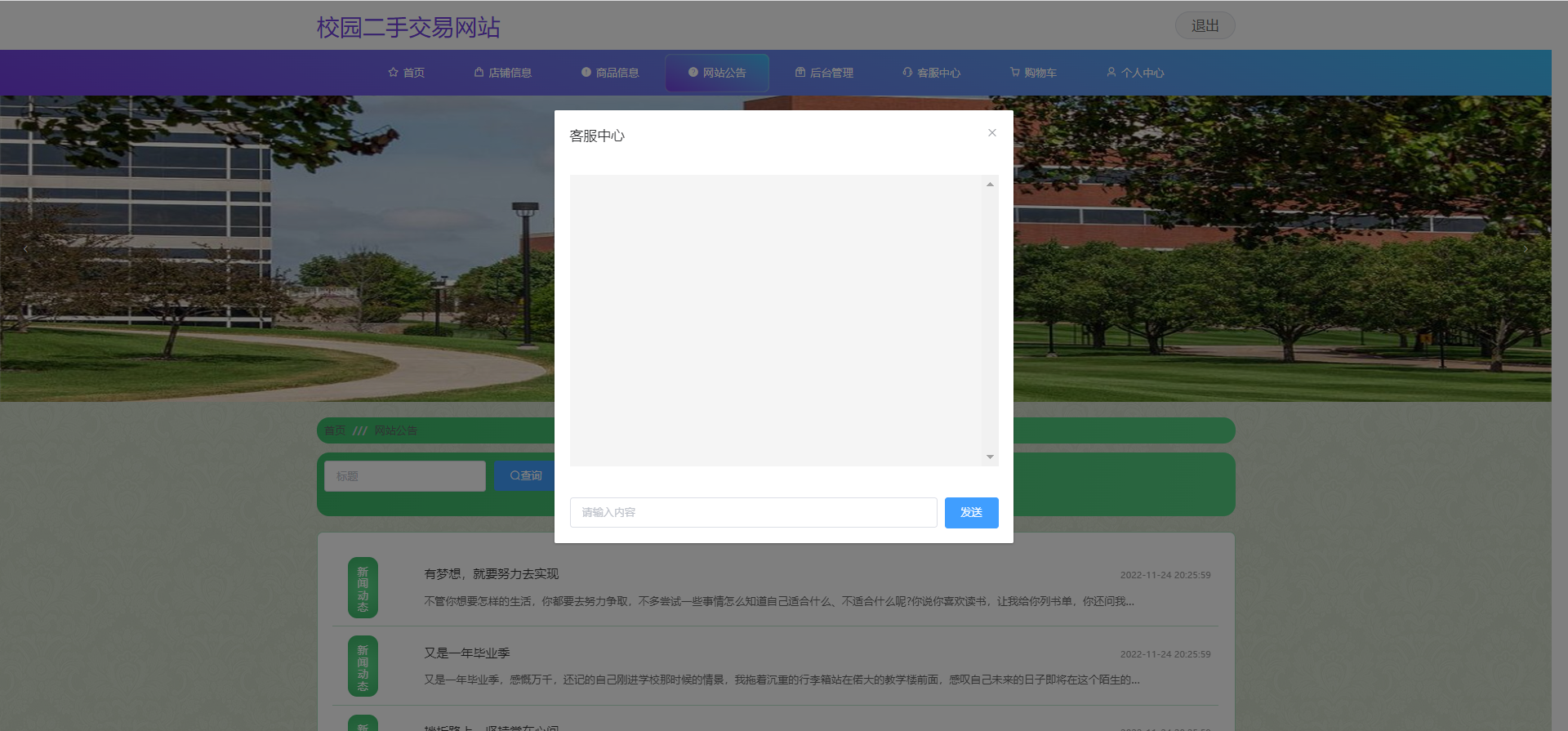Go to next carousel banner slide
Screen dimensions: 1568x731
[1525, 249]
